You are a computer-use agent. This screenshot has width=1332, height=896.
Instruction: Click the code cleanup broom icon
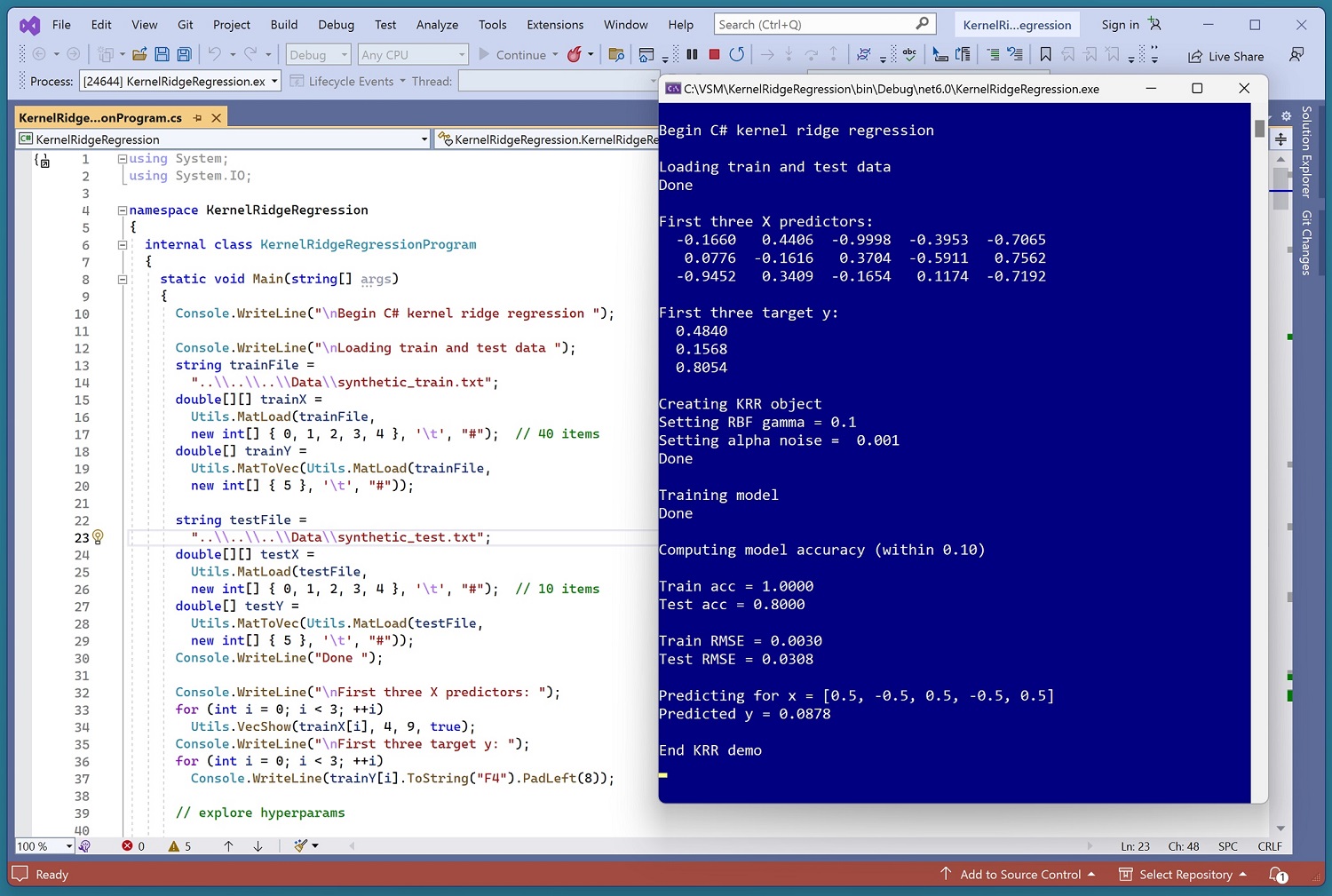click(x=301, y=846)
